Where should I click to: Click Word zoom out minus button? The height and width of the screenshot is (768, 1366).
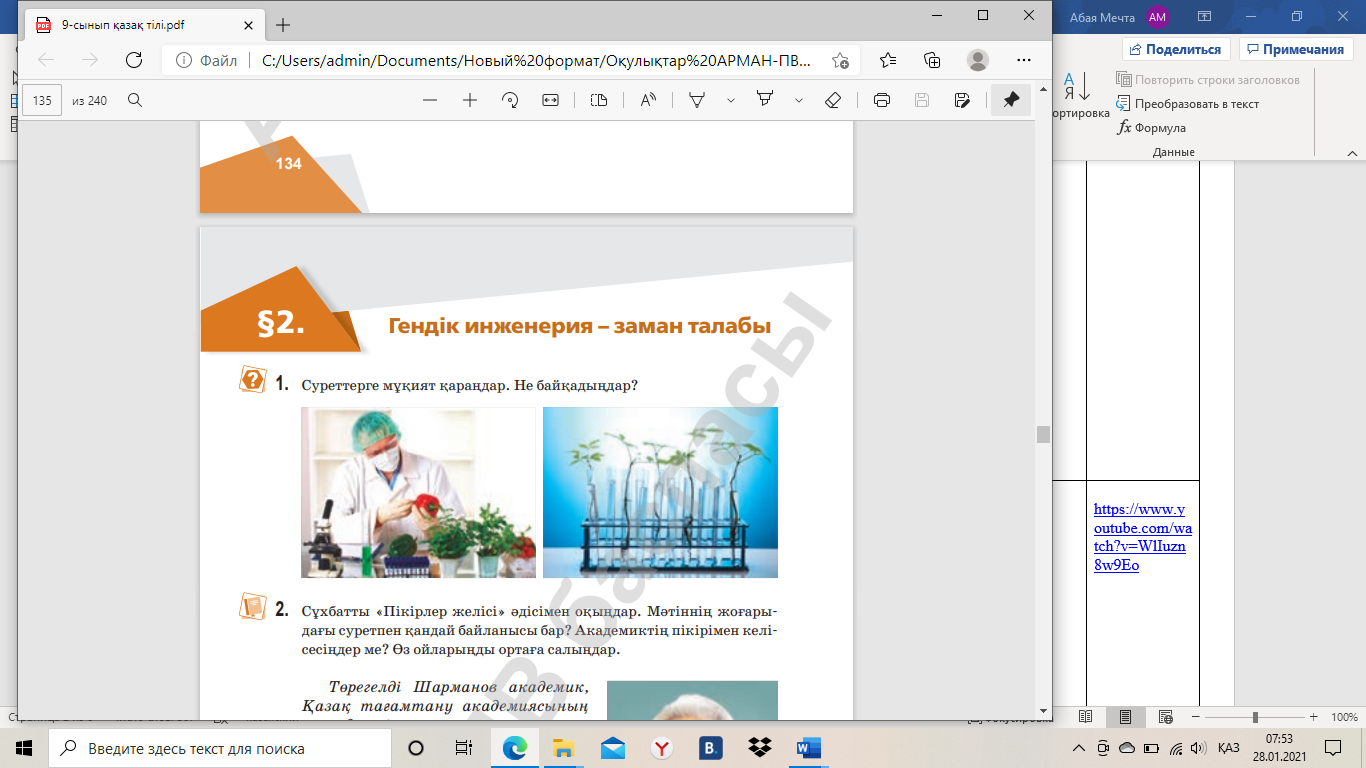coord(1196,717)
